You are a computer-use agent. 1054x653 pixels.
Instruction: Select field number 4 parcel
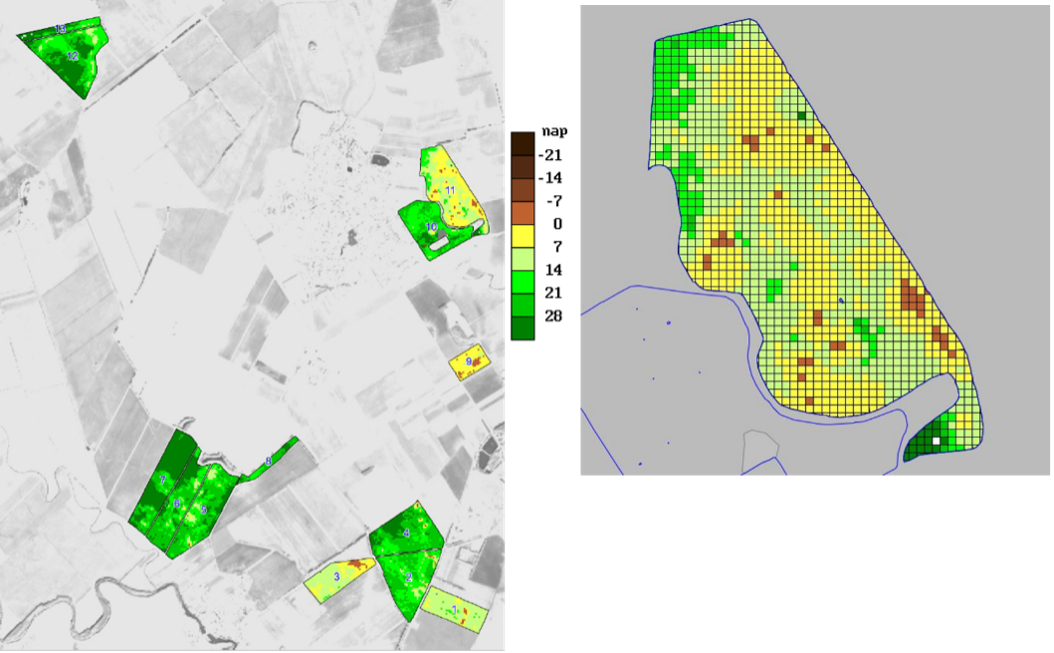[406, 534]
